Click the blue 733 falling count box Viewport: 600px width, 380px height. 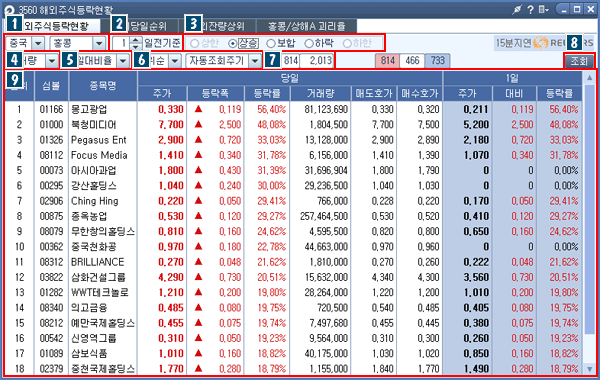(437, 60)
